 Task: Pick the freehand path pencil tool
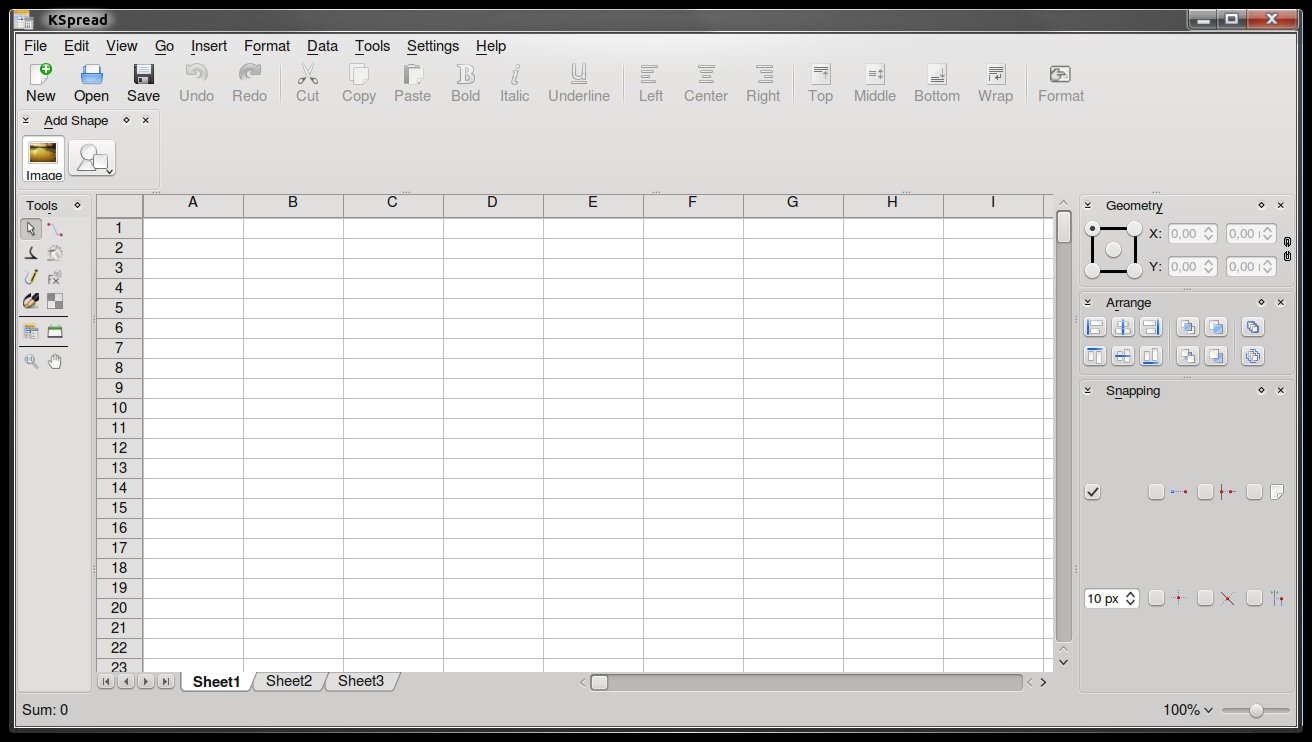(x=31, y=277)
